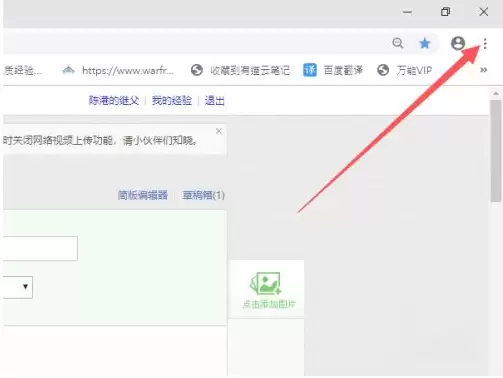Close the browser window
The width and height of the screenshot is (503, 378).
pyautogui.click(x=484, y=12)
